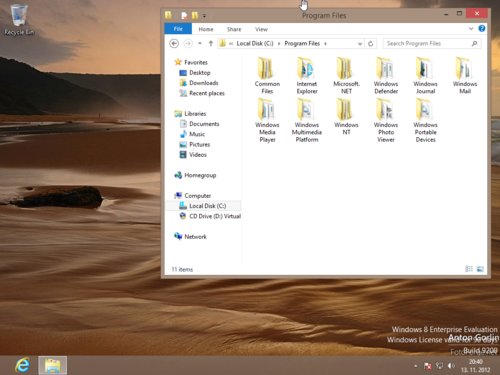Open the Internet Explorer folder

point(307,76)
